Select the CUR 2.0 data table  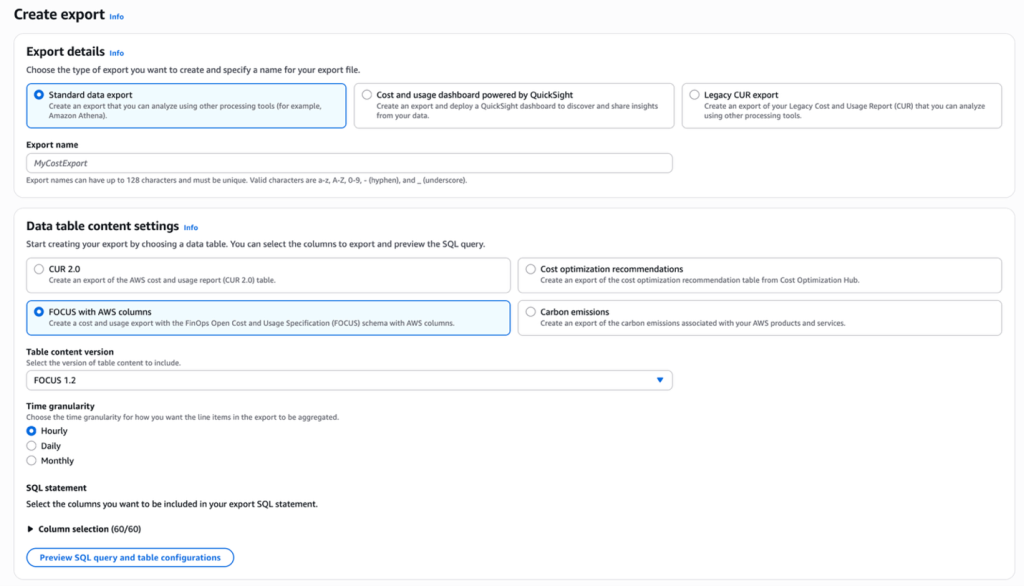point(39,269)
